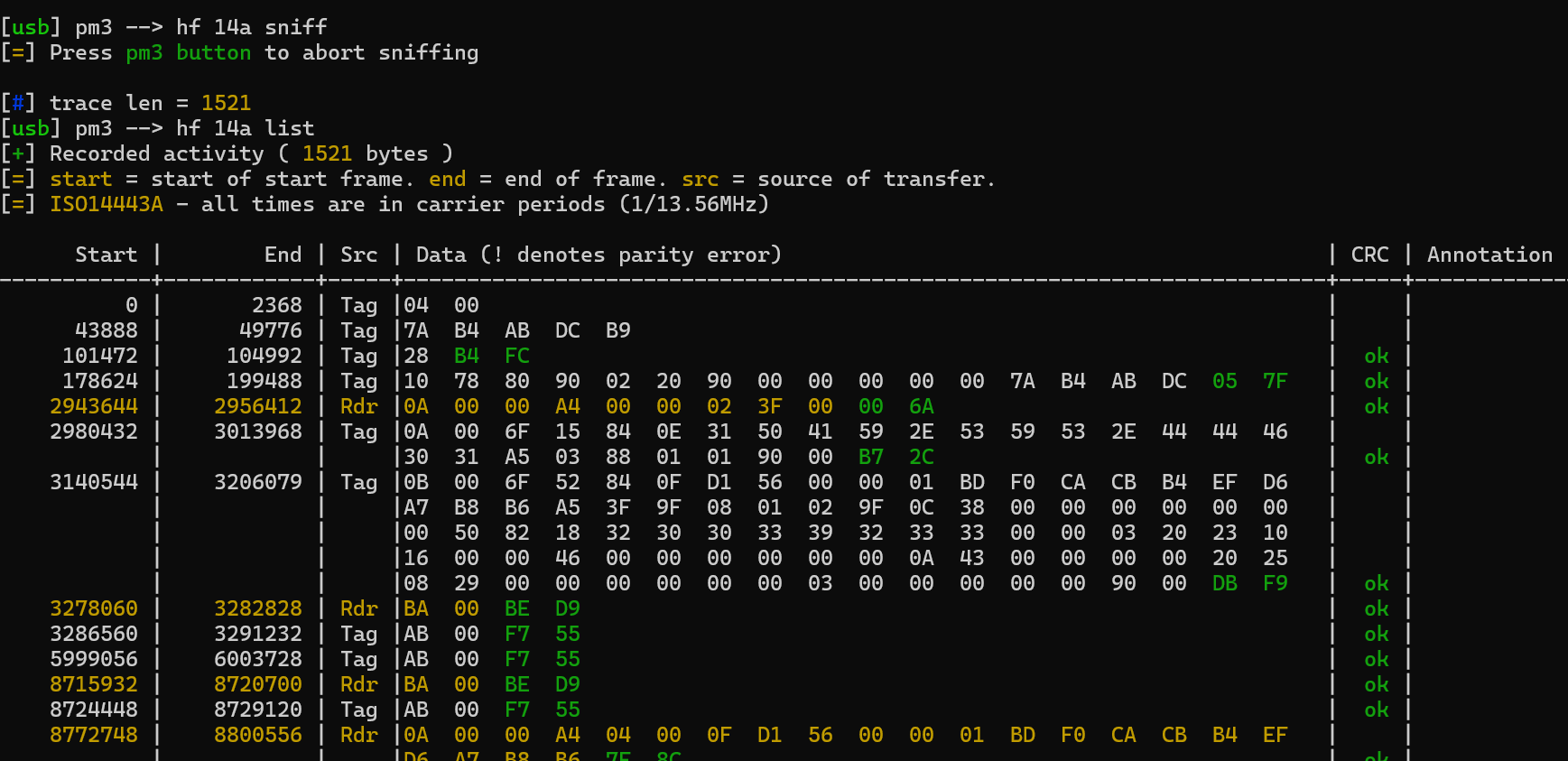1568x761 pixels.
Task: Select the yellow end time 8720700
Action: pyautogui.click(x=258, y=684)
